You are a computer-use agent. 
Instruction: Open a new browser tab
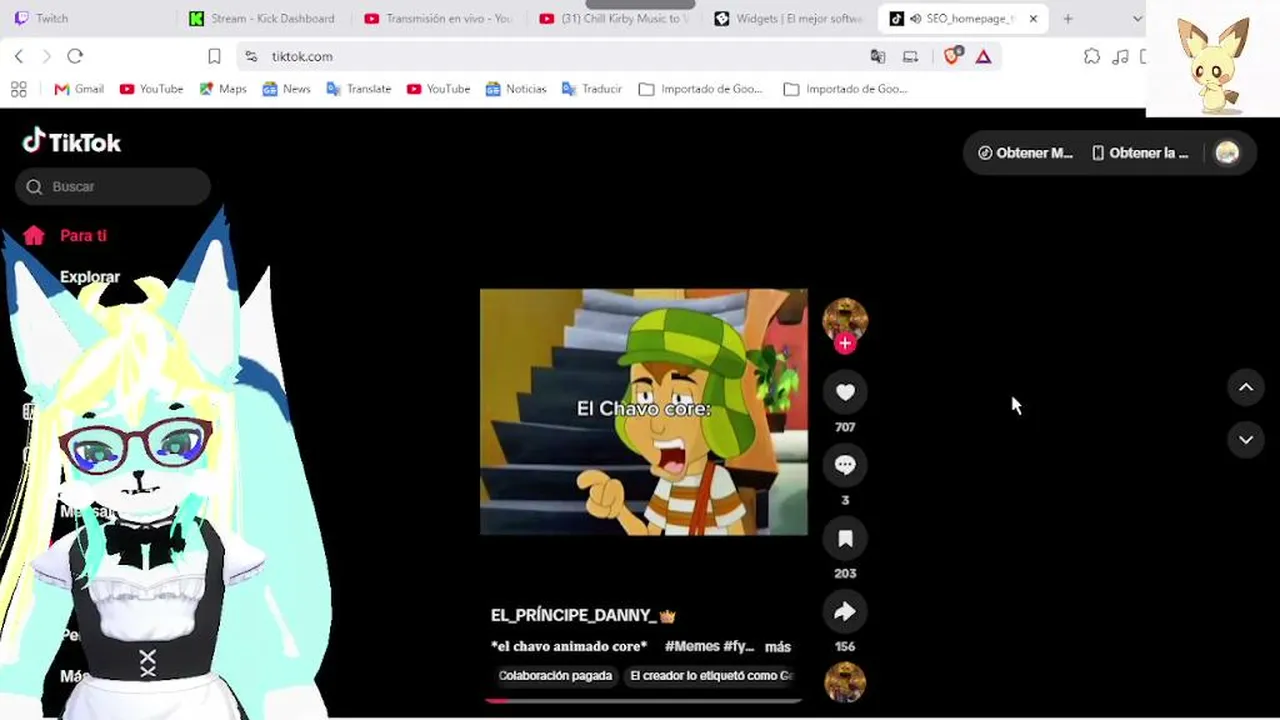click(1068, 18)
